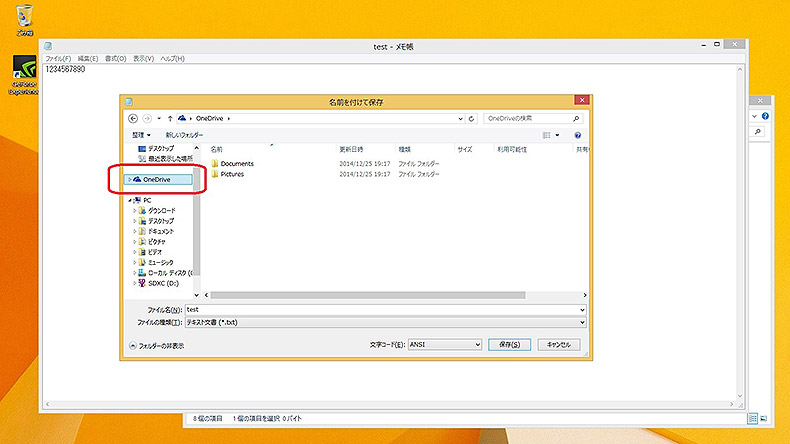Click the Pictures folder icon
The height and width of the screenshot is (444, 790).
coord(215,174)
